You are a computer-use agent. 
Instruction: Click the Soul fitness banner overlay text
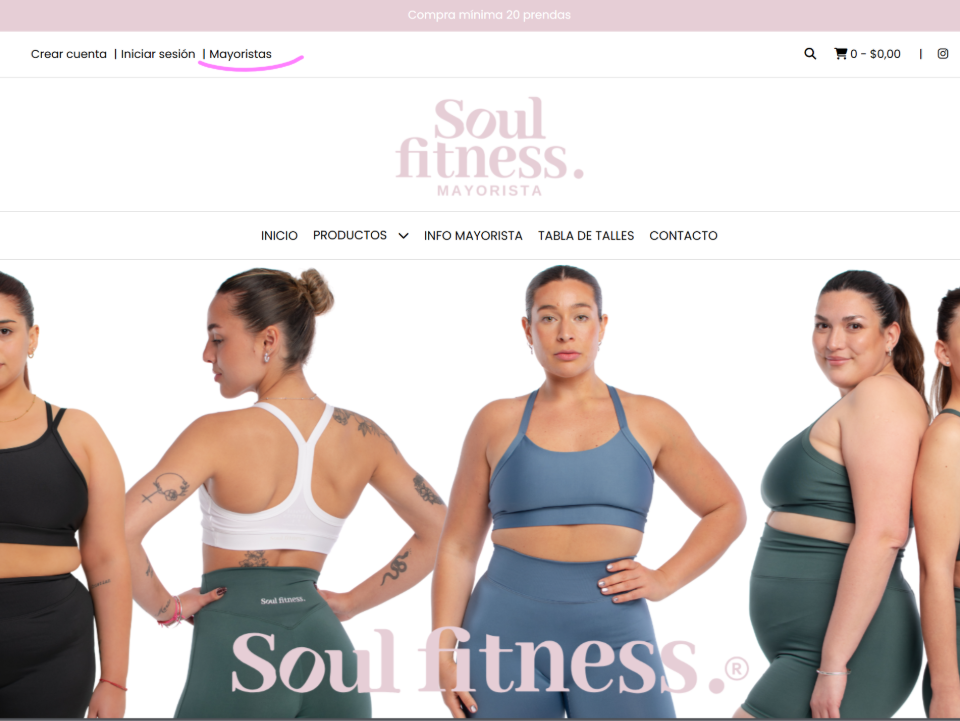490,662
